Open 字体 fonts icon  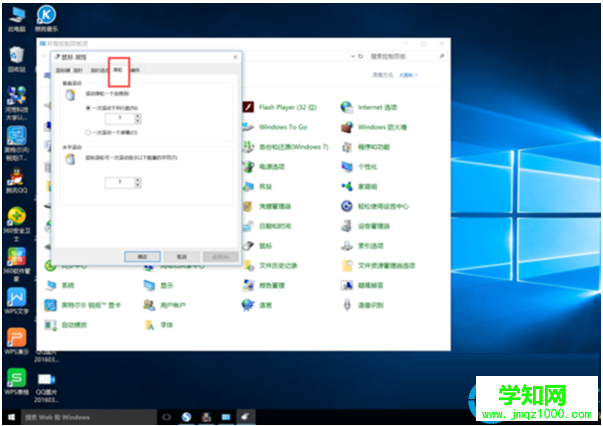pyautogui.click(x=149, y=325)
